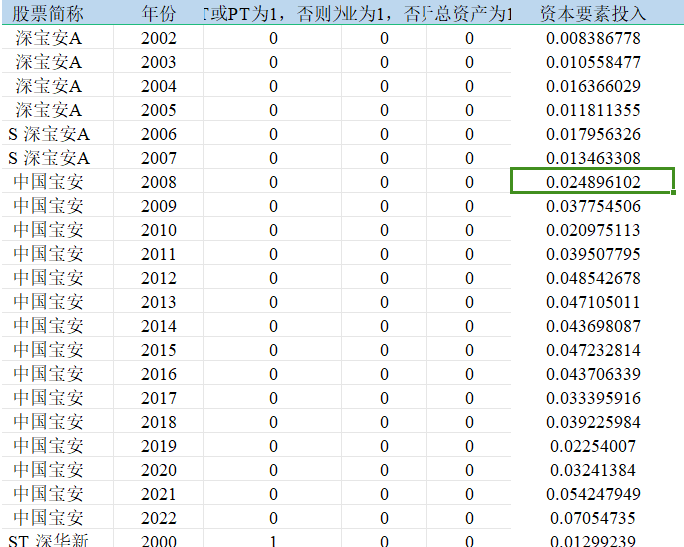The height and width of the screenshot is (547, 684).
Task: Select the 资本要素投入 header cell
Action: (593, 14)
